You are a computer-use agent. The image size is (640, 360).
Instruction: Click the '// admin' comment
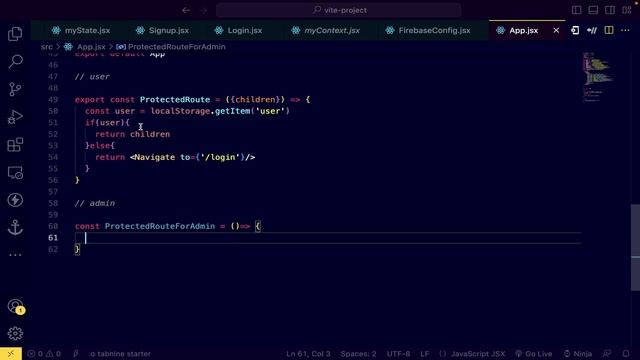[95, 203]
